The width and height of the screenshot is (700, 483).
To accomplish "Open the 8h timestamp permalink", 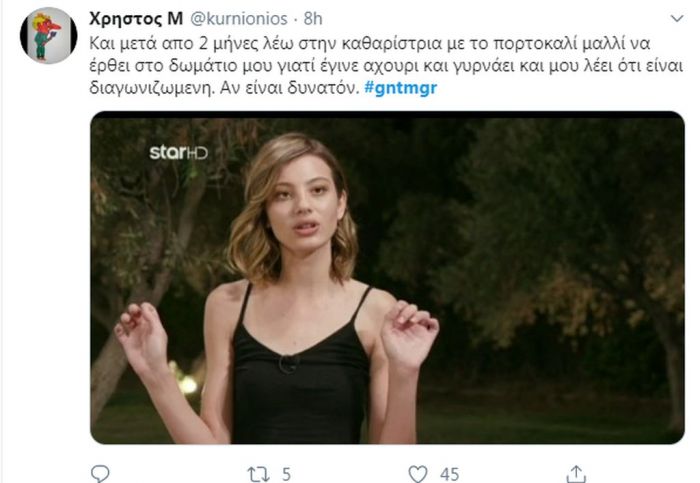I will pos(313,19).
